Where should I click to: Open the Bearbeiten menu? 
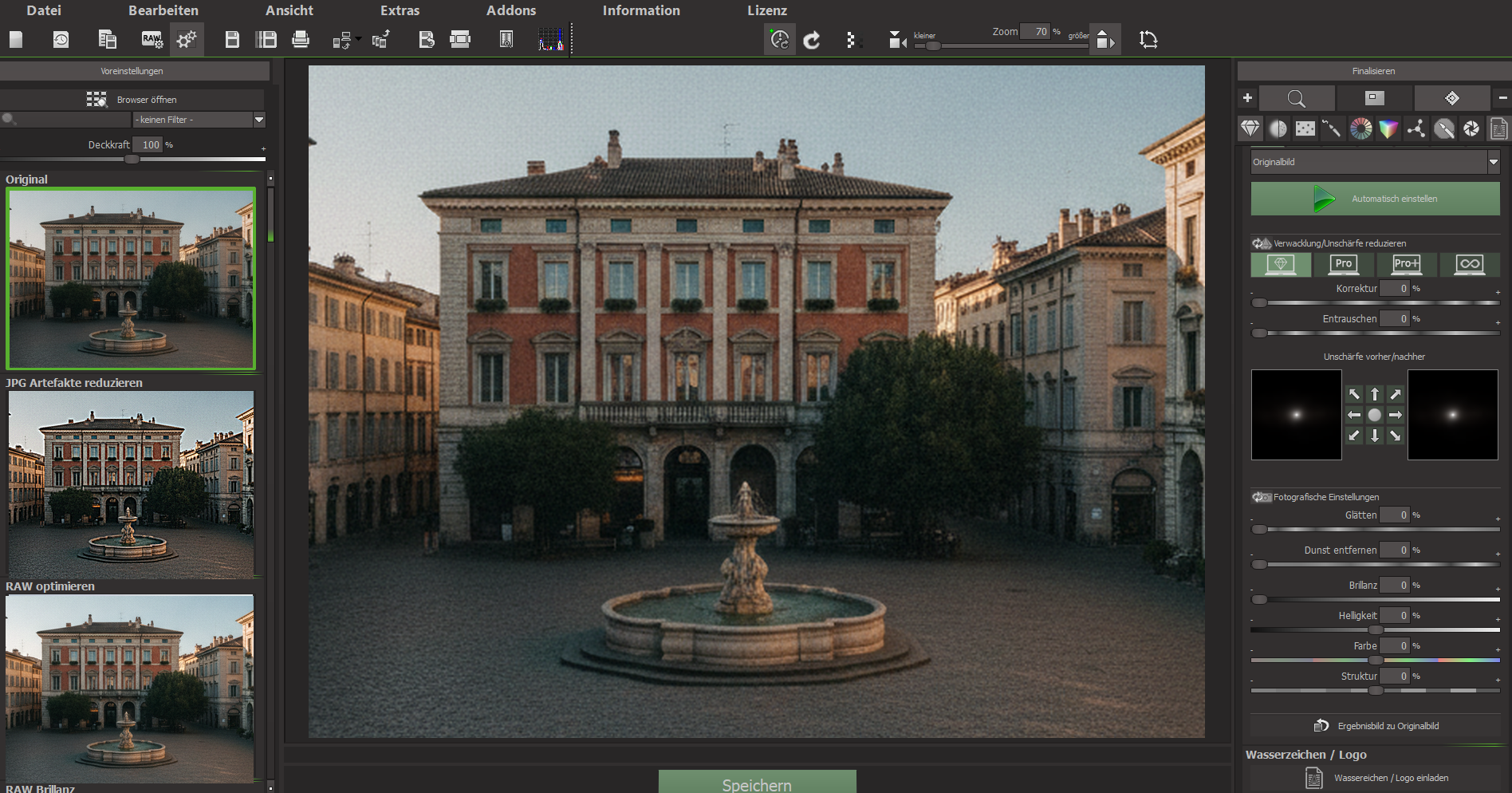click(163, 10)
